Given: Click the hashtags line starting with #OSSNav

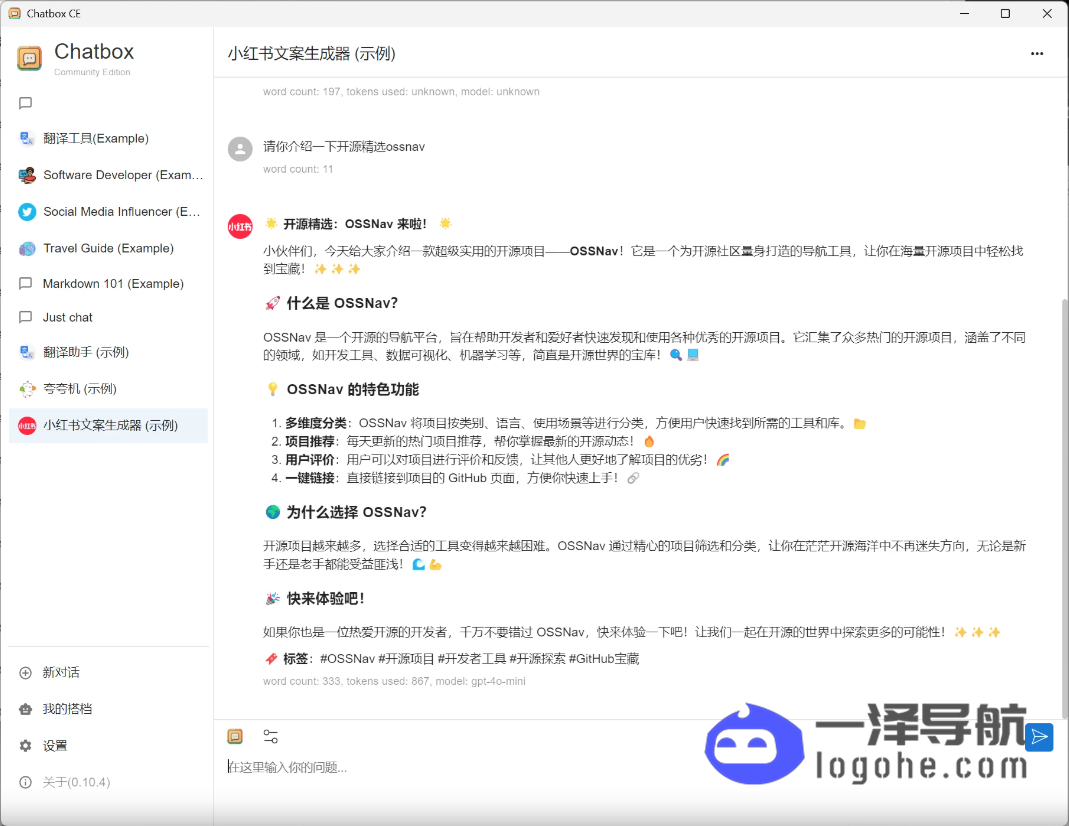Looking at the screenshot, I should 479,658.
